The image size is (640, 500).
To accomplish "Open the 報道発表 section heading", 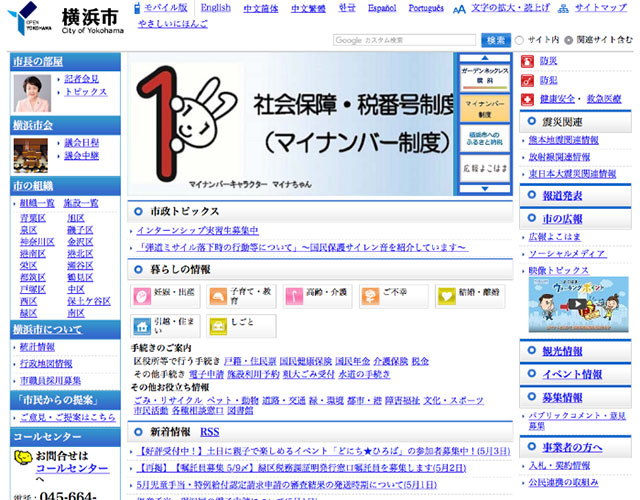I will tap(562, 196).
